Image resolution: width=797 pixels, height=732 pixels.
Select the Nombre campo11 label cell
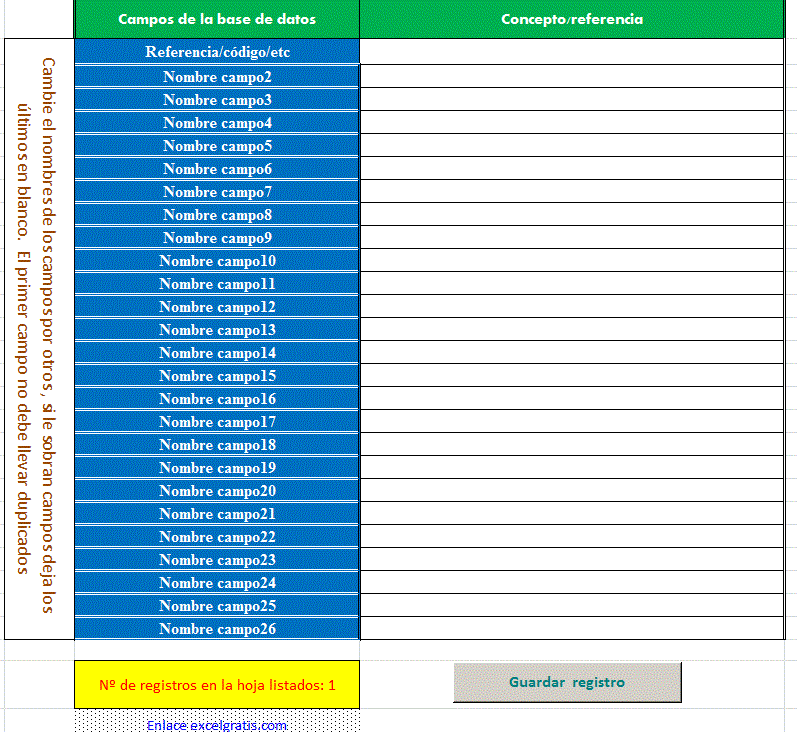217,283
